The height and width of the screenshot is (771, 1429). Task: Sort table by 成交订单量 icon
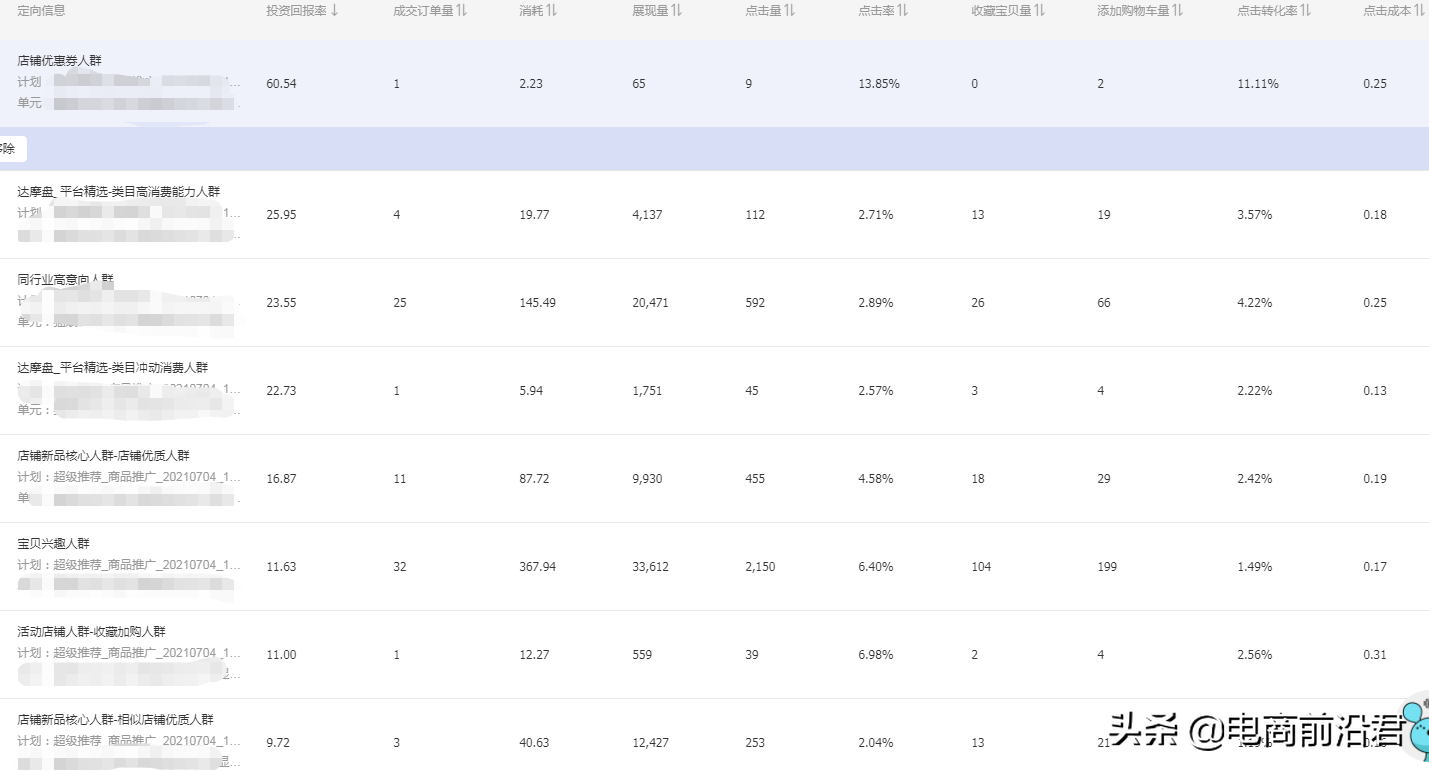click(x=461, y=11)
